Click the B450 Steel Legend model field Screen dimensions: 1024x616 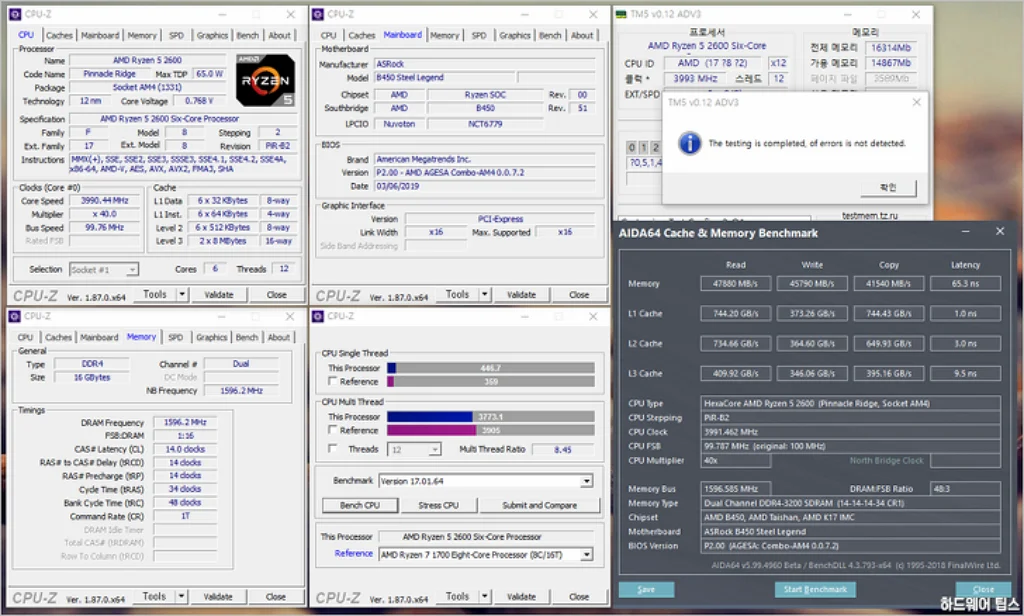[444, 77]
